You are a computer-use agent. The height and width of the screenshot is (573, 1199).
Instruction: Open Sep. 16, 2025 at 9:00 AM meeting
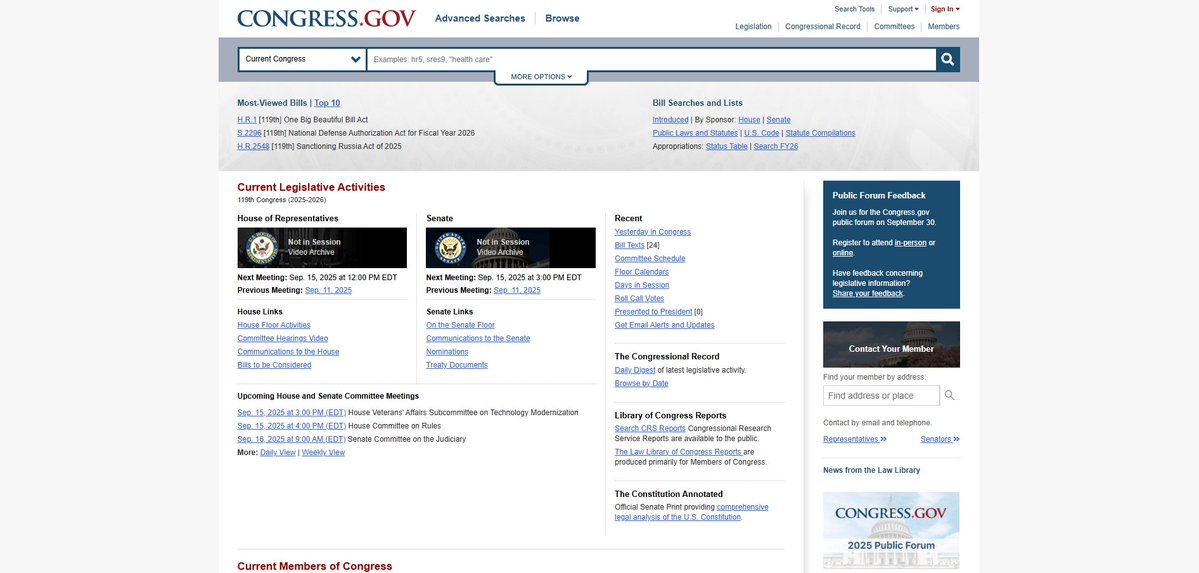pyautogui.click(x=291, y=439)
